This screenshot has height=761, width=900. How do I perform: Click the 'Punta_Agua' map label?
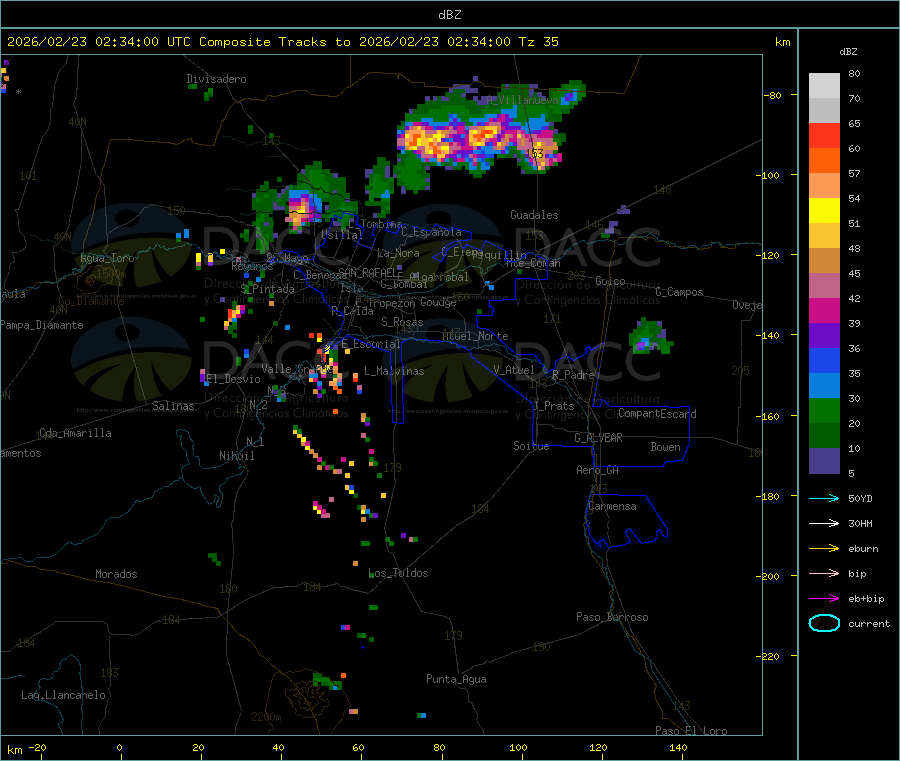(x=456, y=679)
